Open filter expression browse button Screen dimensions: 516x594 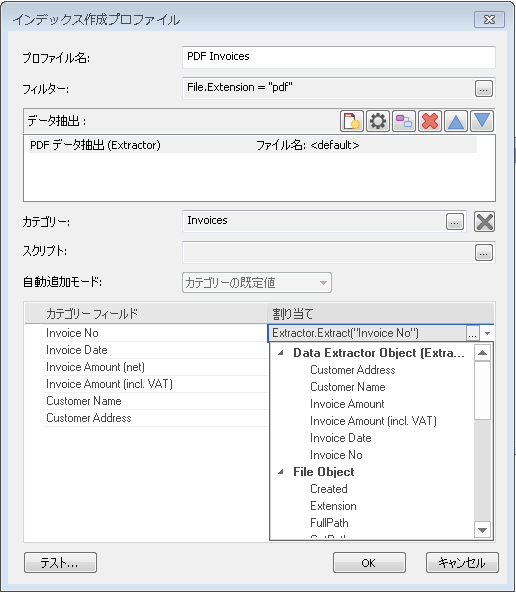pyautogui.click(x=484, y=89)
